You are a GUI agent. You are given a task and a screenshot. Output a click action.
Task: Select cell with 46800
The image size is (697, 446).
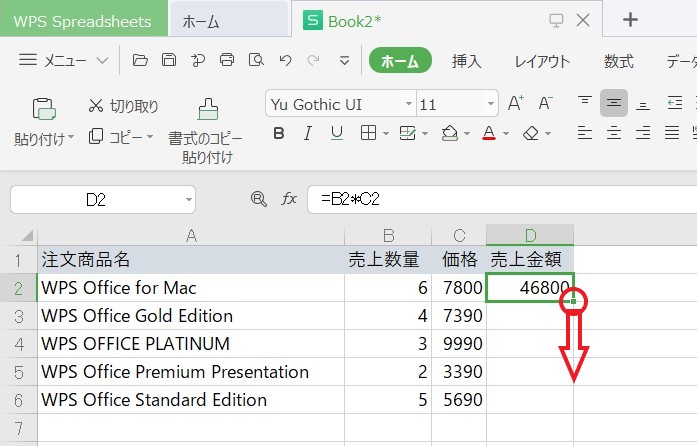pos(530,288)
